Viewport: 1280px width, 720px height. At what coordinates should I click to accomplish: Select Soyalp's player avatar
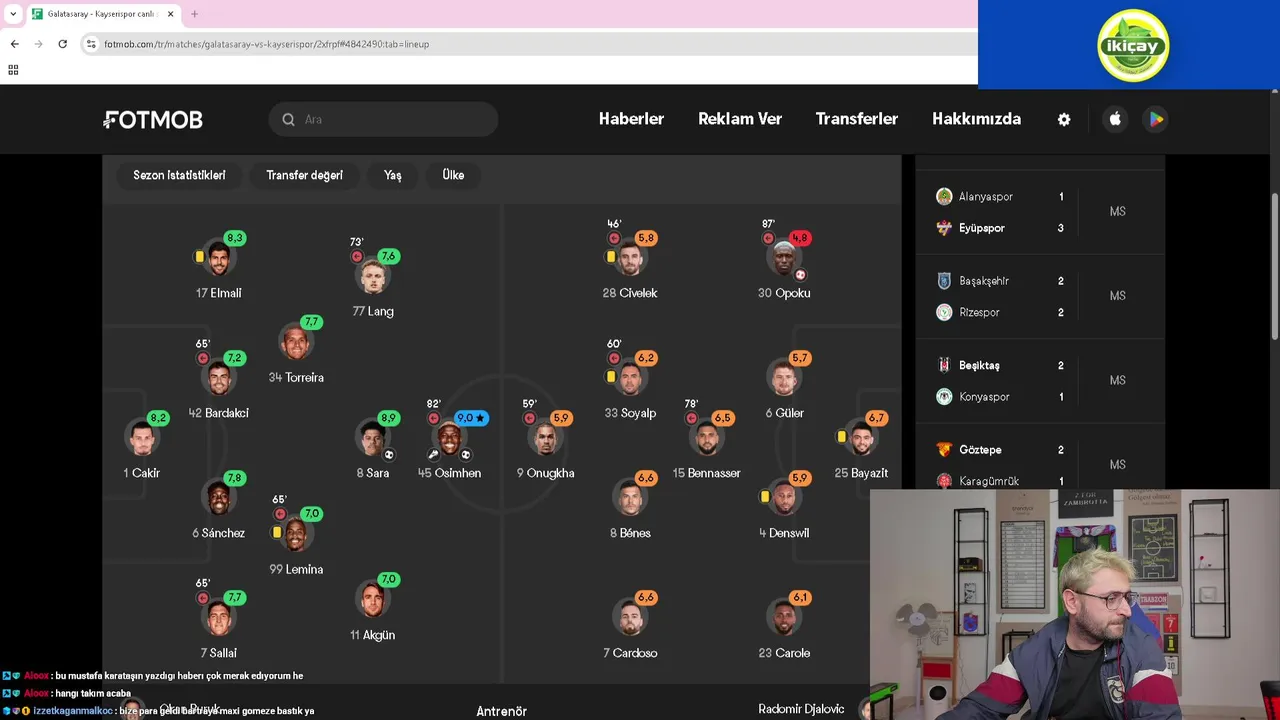click(630, 378)
